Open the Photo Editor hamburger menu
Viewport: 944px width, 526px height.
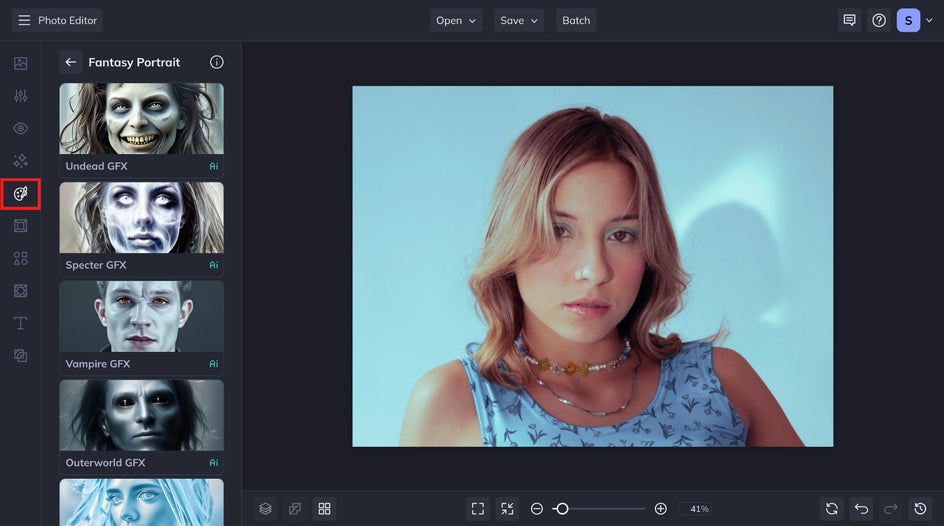pos(24,20)
